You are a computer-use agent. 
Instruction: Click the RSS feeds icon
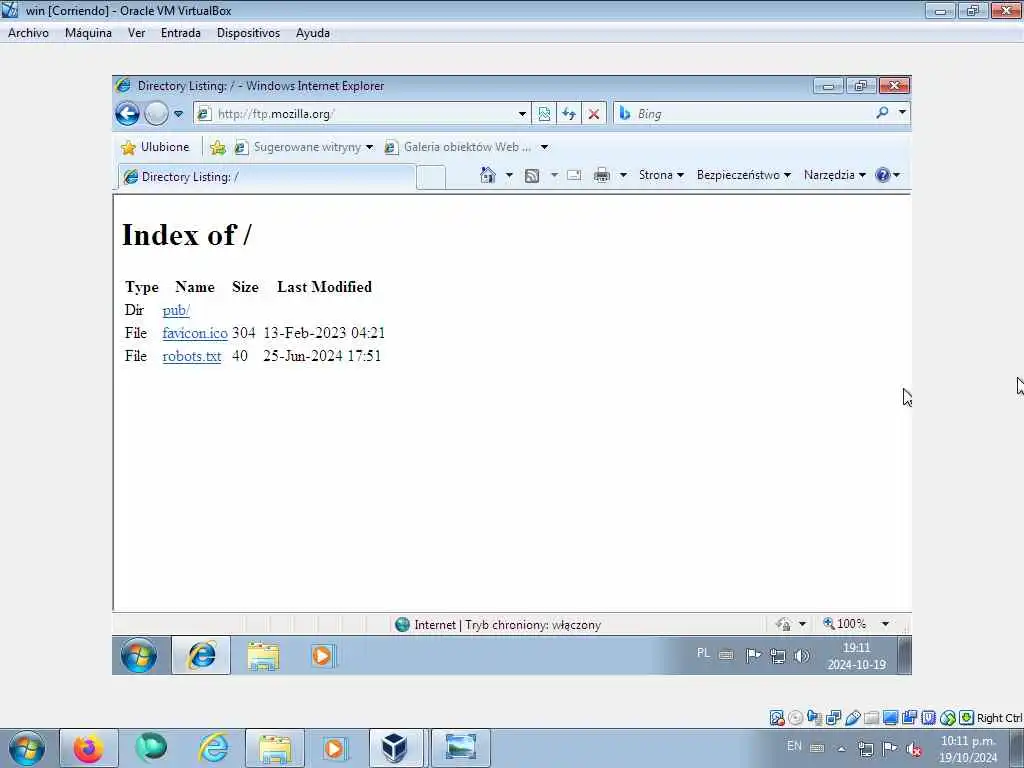[532, 175]
